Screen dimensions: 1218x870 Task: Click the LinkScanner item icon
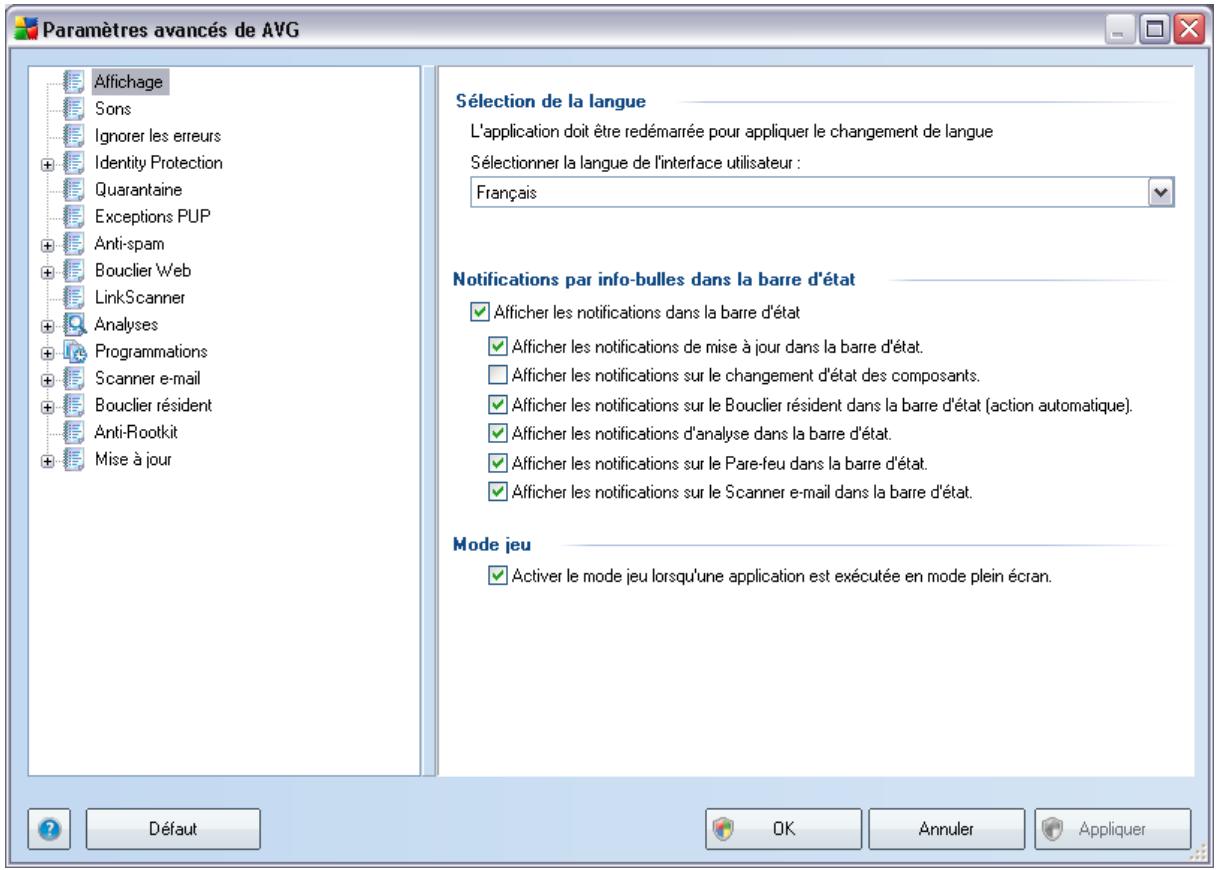point(72,297)
